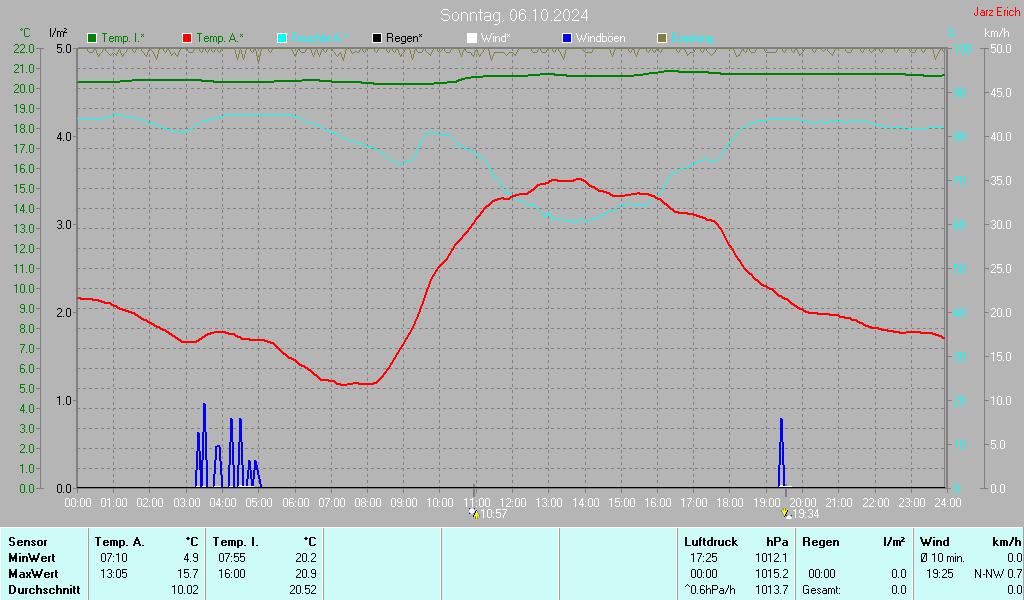The height and width of the screenshot is (600, 1024).
Task: Click the 12:00 time axis label
Action: [512, 502]
